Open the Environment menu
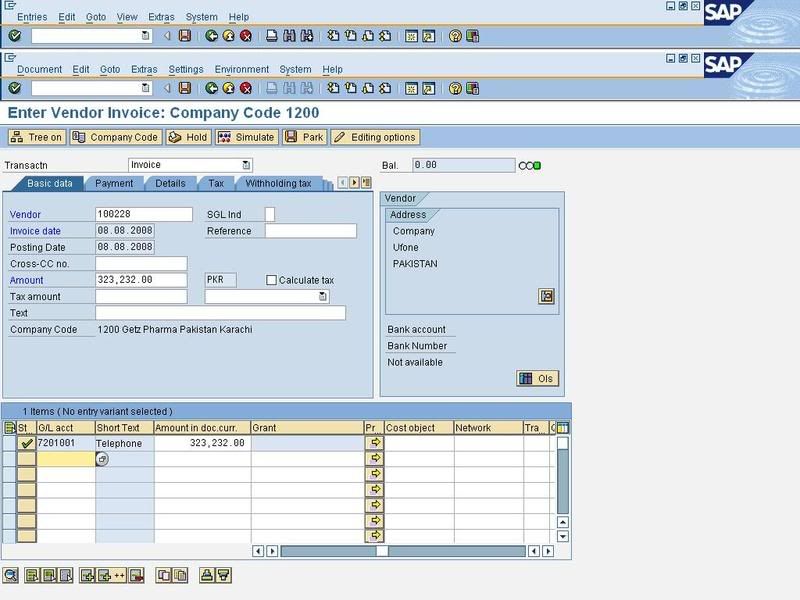800x600 pixels. [241, 69]
